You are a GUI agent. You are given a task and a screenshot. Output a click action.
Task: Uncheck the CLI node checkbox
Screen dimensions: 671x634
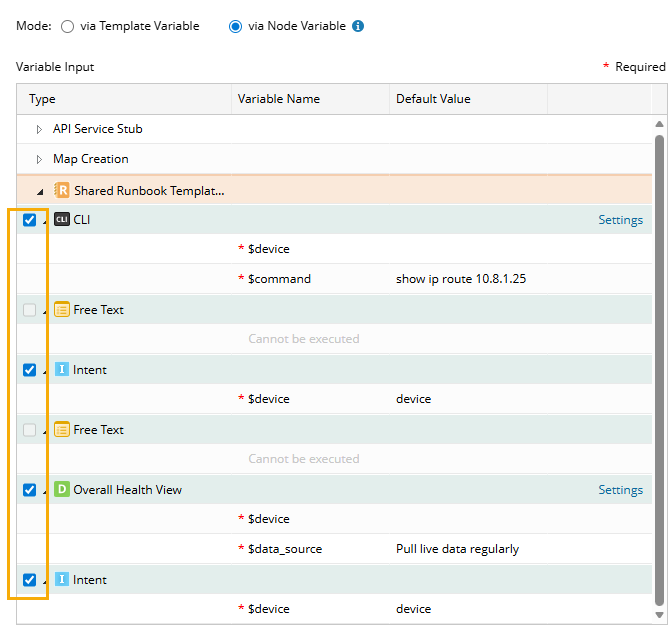coord(30,220)
